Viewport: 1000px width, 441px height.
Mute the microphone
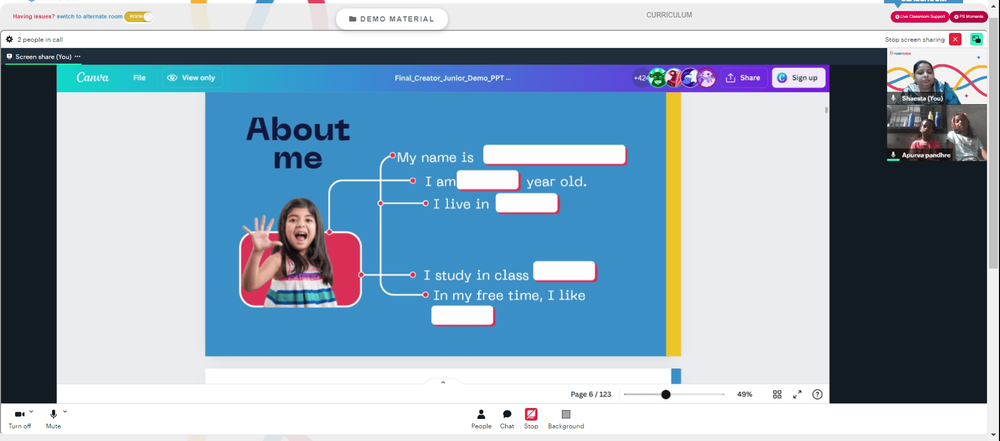coord(53,419)
